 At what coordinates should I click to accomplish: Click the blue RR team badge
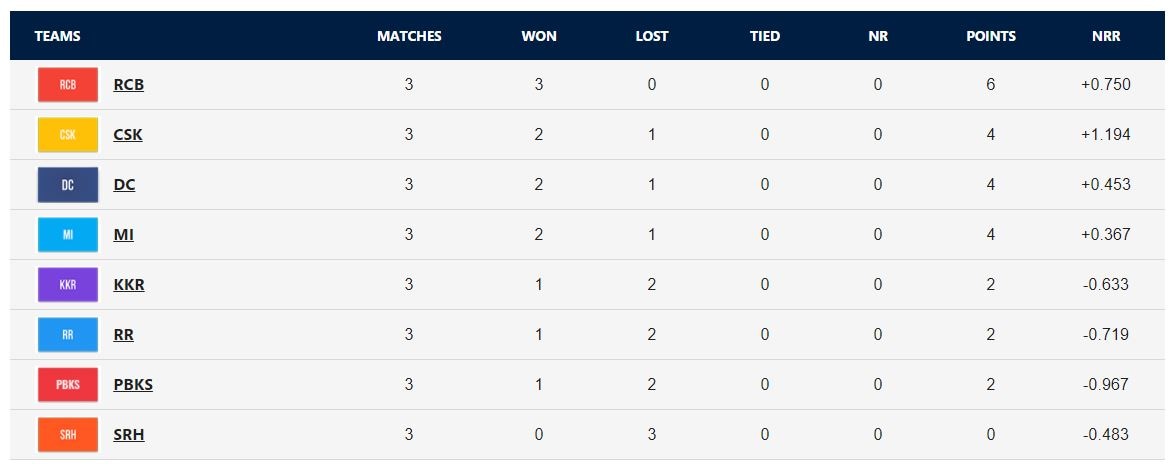[x=68, y=335]
